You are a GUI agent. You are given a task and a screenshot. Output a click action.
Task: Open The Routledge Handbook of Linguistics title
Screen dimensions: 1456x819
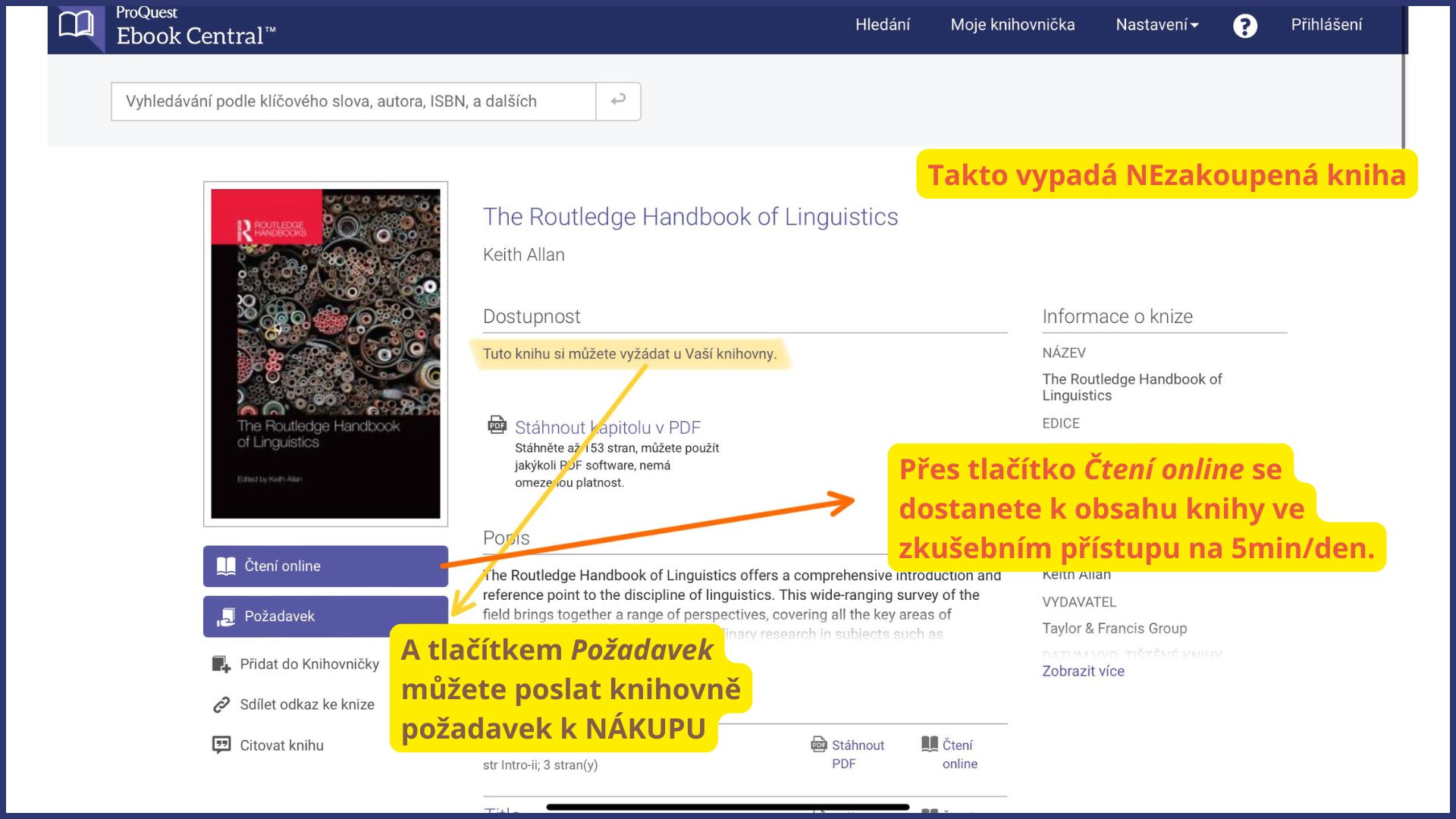(x=690, y=217)
